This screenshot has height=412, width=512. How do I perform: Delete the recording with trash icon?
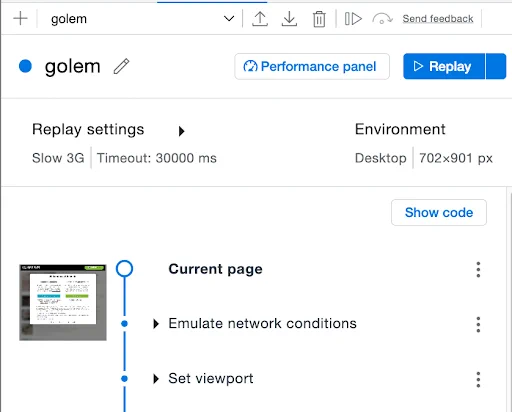tap(319, 19)
